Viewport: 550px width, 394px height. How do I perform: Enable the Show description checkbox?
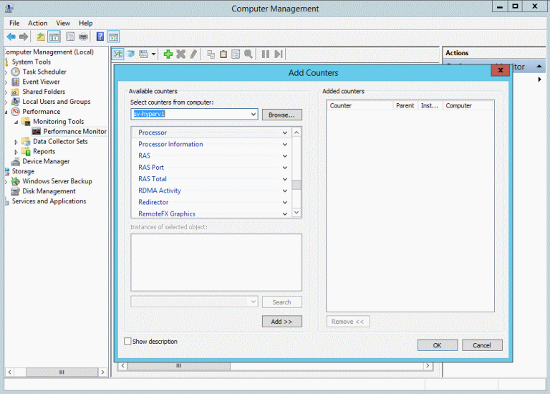pos(128,341)
